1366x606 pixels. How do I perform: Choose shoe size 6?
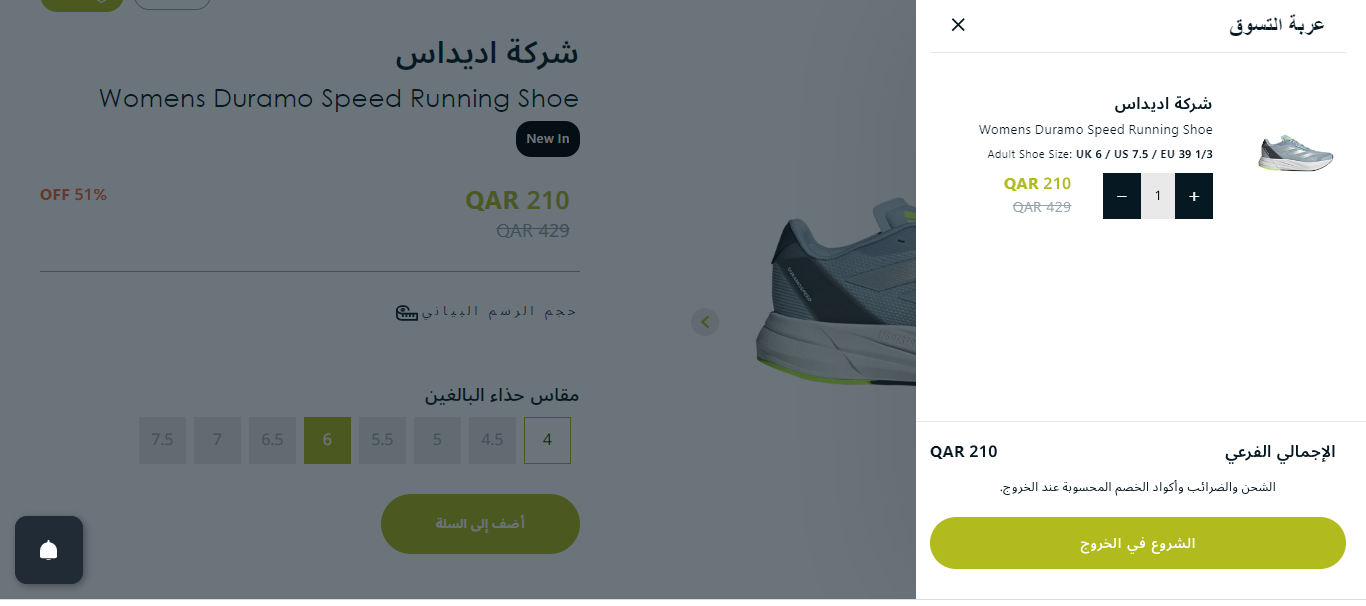(x=327, y=440)
